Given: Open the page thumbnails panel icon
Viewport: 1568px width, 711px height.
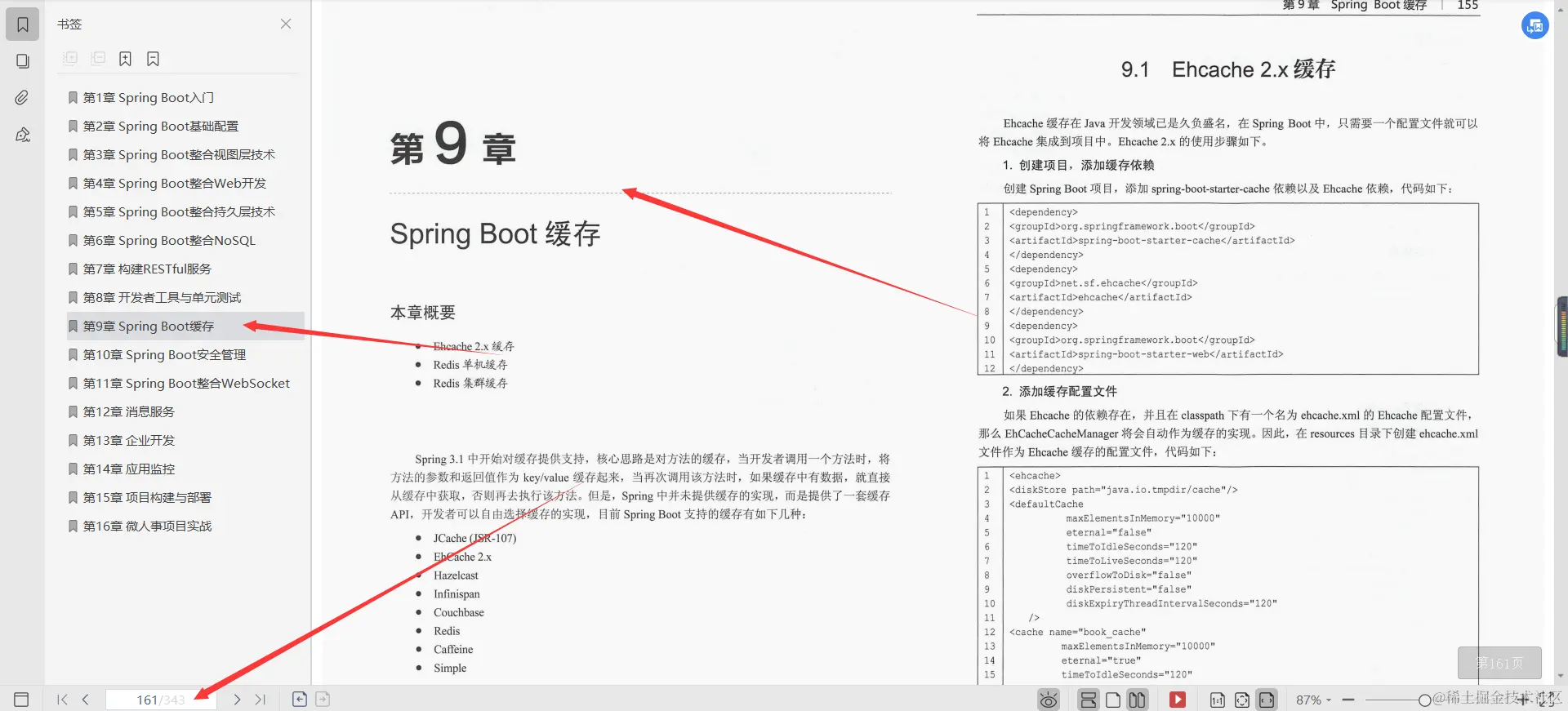Looking at the screenshot, I should point(23,61).
